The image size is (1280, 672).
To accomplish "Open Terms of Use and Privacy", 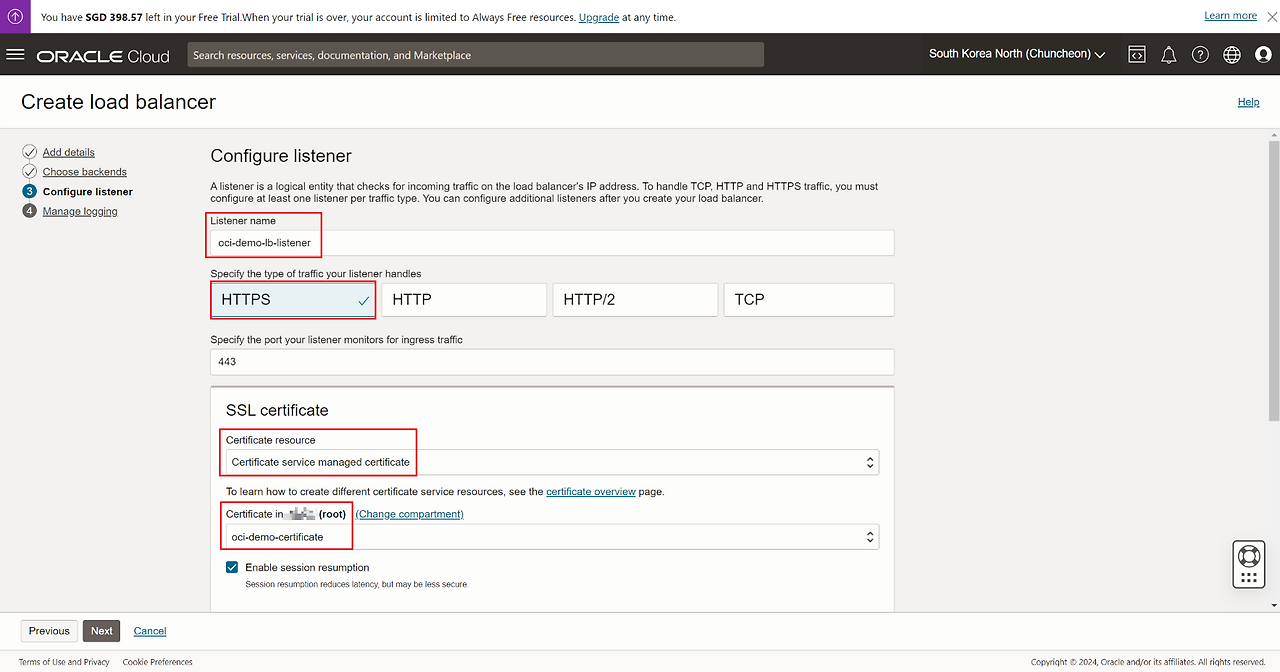I will point(64,662).
